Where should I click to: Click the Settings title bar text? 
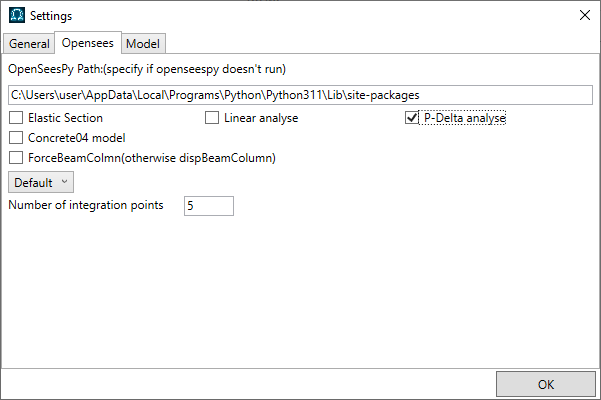pyautogui.click(x=51, y=16)
